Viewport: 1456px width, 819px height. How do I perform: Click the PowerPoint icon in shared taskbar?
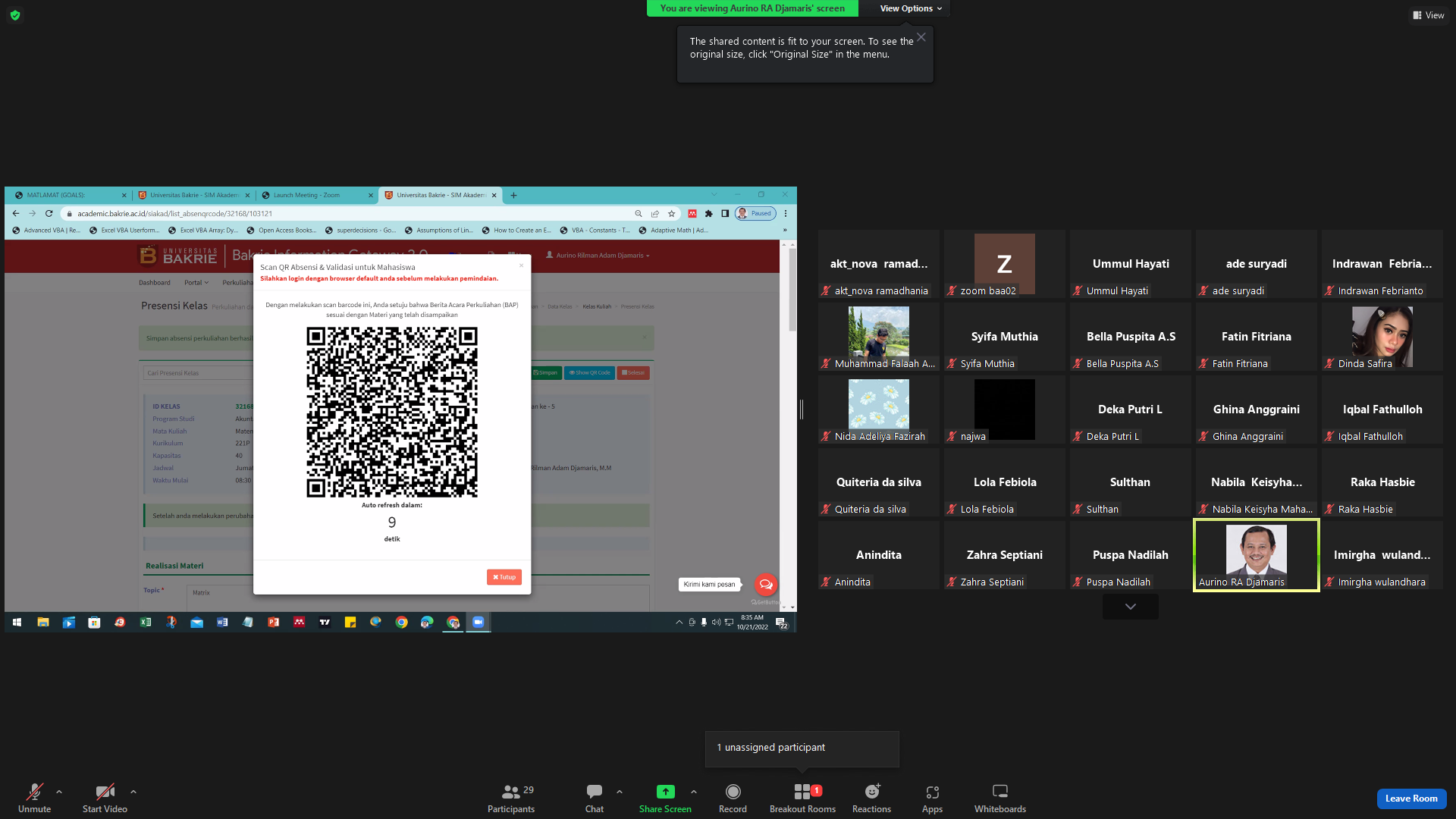pyautogui.click(x=273, y=622)
